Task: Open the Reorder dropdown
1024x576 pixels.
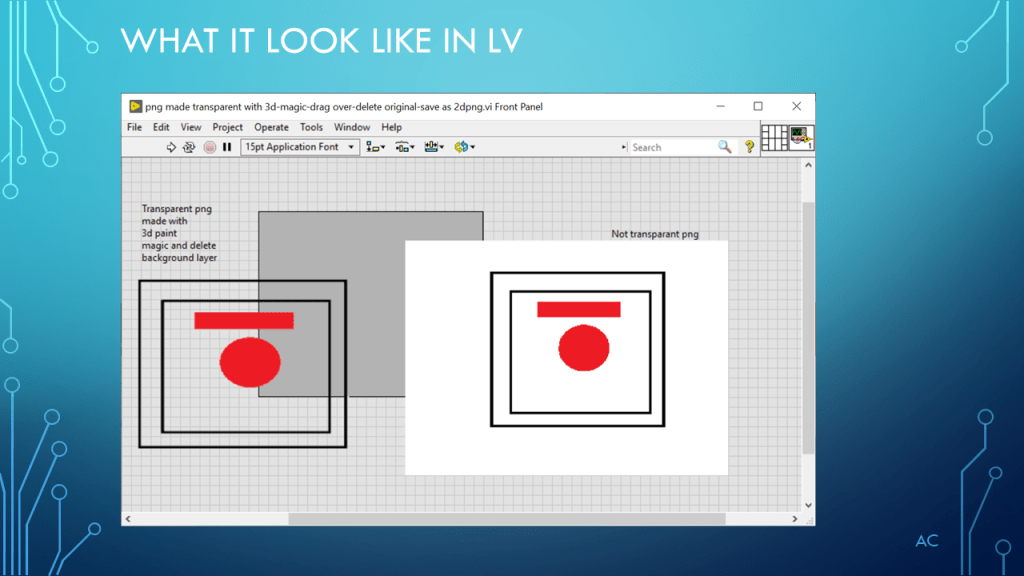Action: click(464, 147)
